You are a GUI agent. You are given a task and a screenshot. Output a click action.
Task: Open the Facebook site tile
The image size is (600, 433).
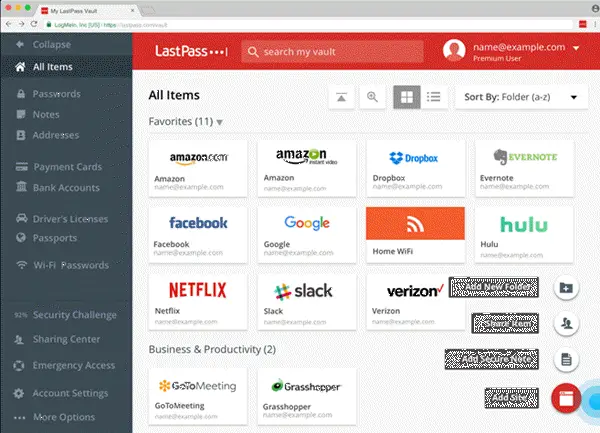(198, 235)
